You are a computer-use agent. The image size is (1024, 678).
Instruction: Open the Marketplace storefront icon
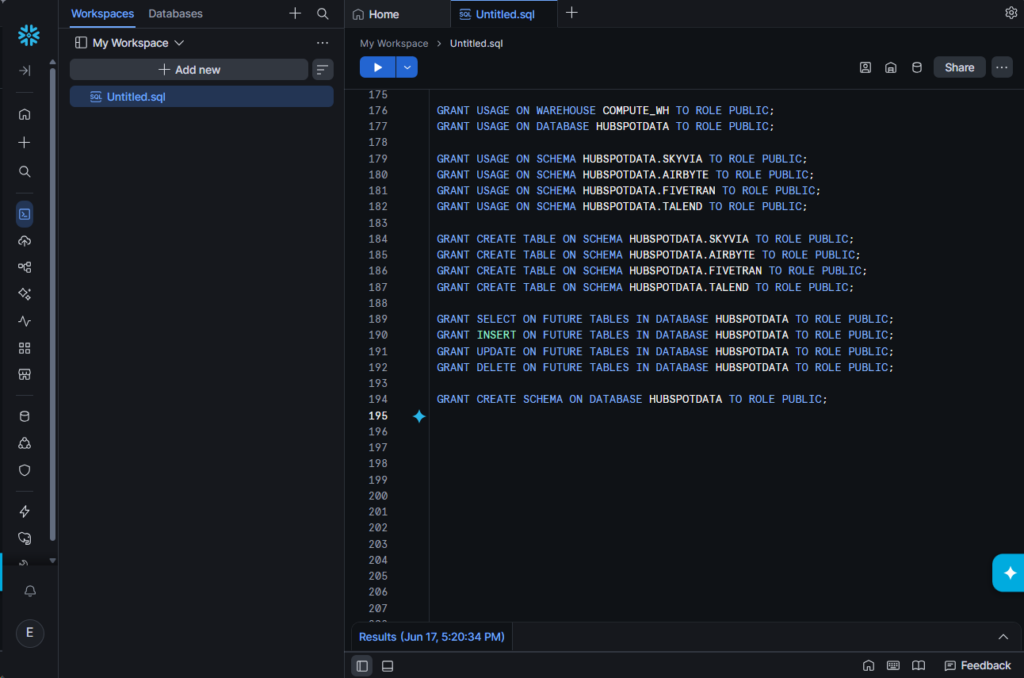pos(25,375)
